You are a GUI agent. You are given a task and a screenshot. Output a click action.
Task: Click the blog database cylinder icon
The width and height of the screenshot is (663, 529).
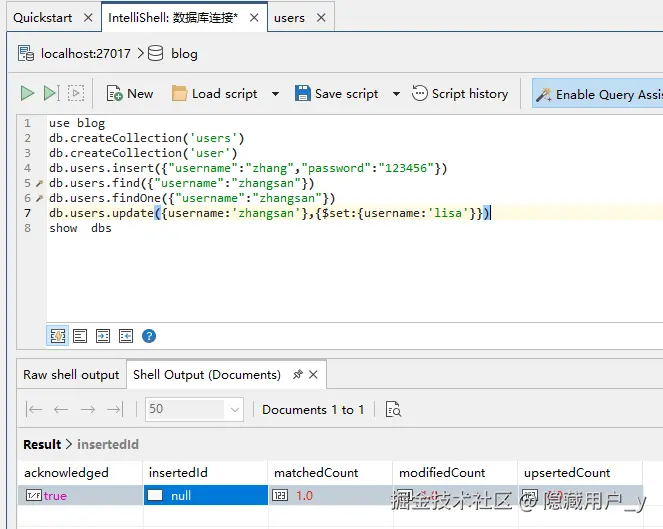pos(156,53)
